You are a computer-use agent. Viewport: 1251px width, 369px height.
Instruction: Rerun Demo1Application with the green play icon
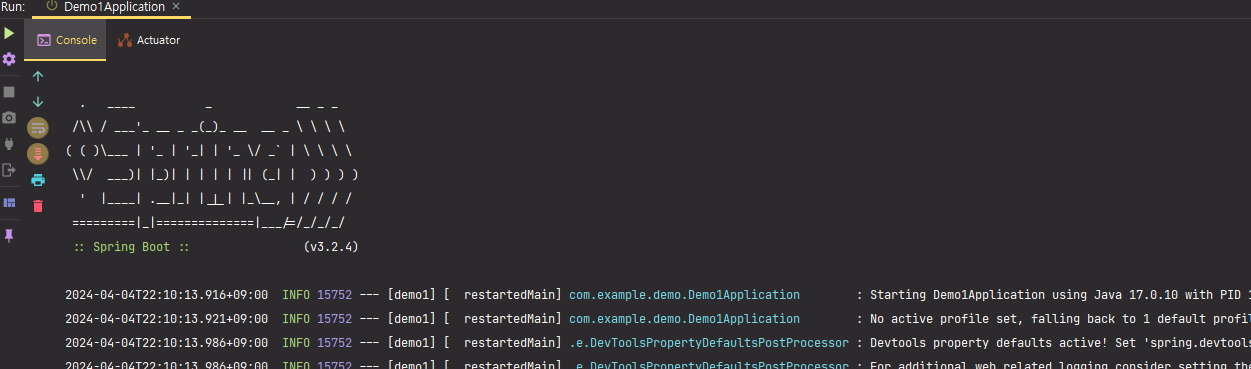point(9,34)
